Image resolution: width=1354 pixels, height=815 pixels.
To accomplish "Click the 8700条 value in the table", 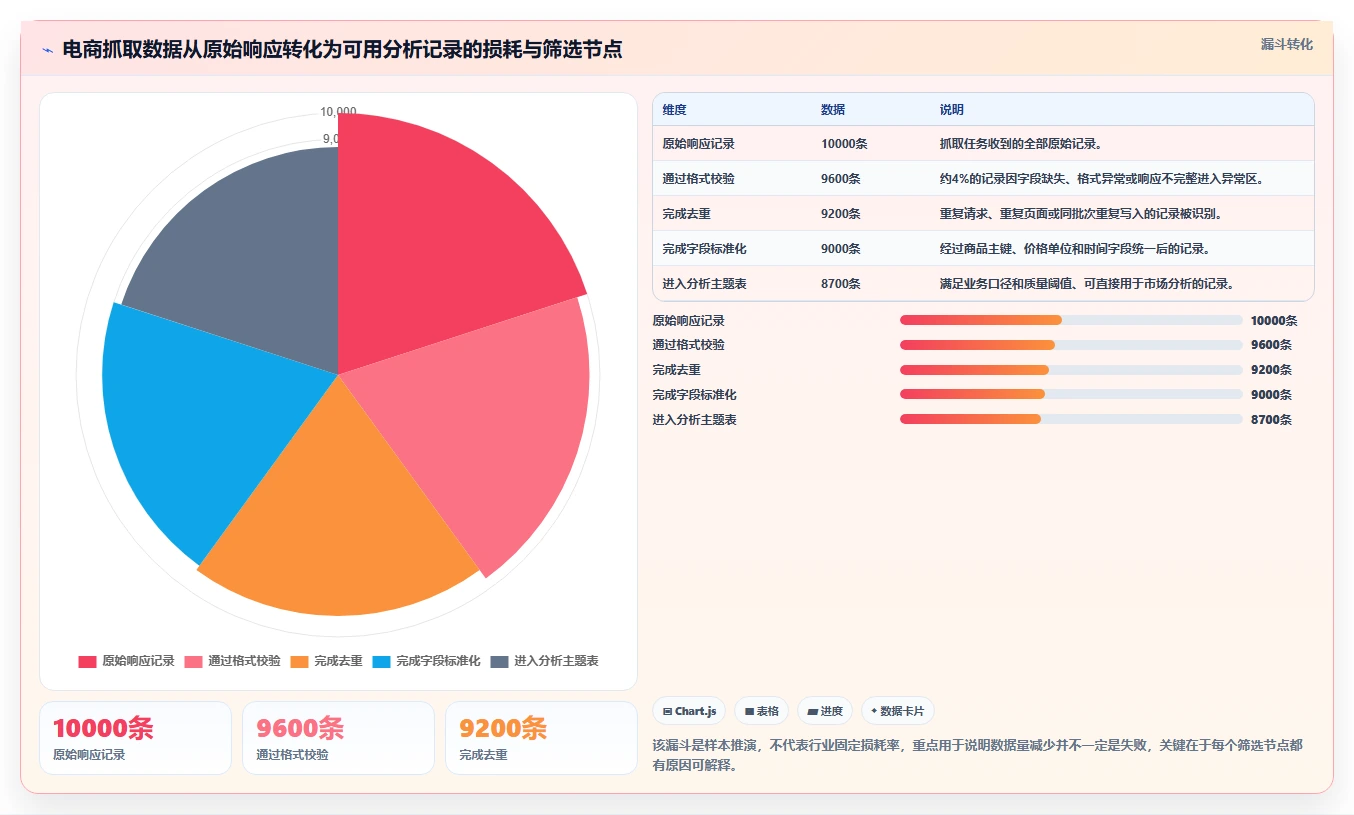I will coord(841,284).
